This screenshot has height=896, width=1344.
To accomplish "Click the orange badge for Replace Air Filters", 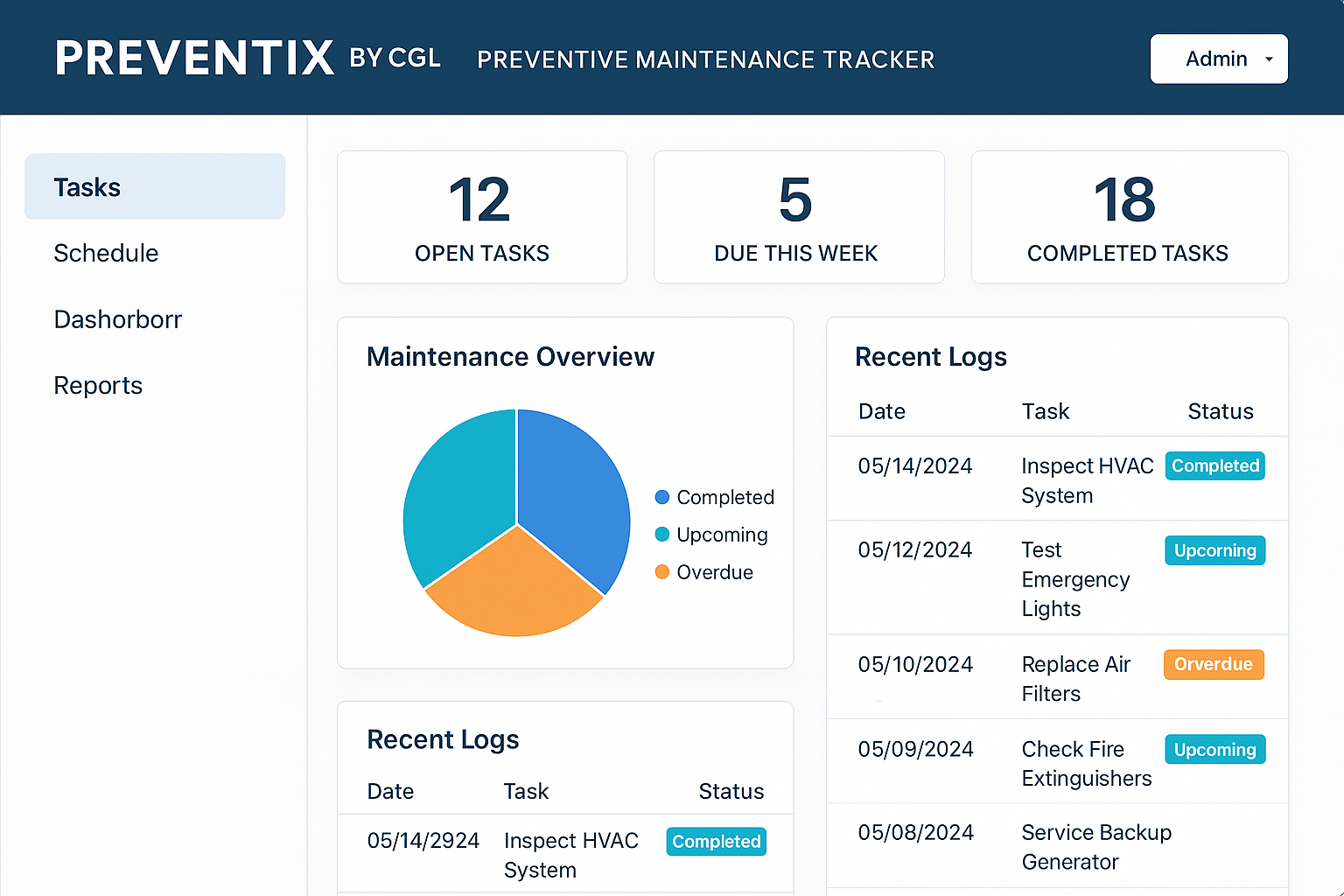I will pyautogui.click(x=1213, y=664).
